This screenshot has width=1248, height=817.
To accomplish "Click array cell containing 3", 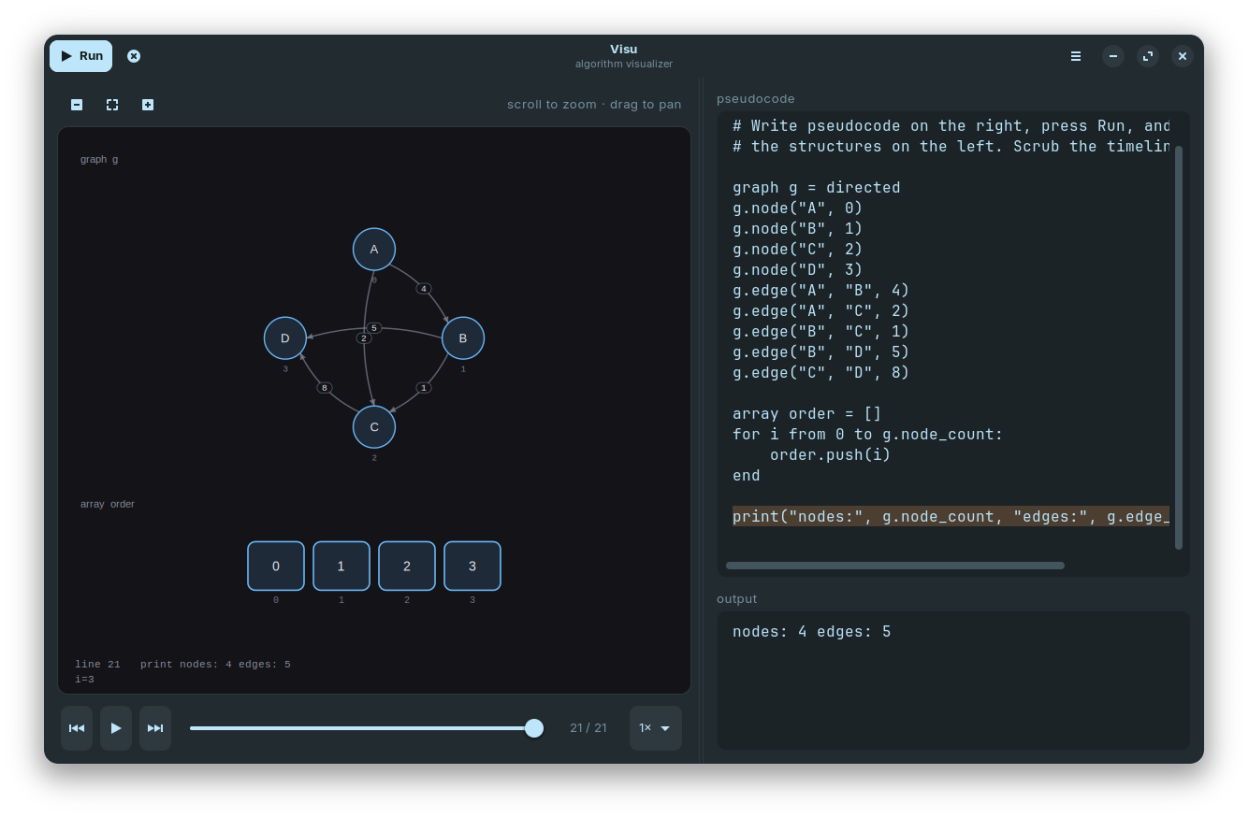I will pyautogui.click(x=472, y=566).
